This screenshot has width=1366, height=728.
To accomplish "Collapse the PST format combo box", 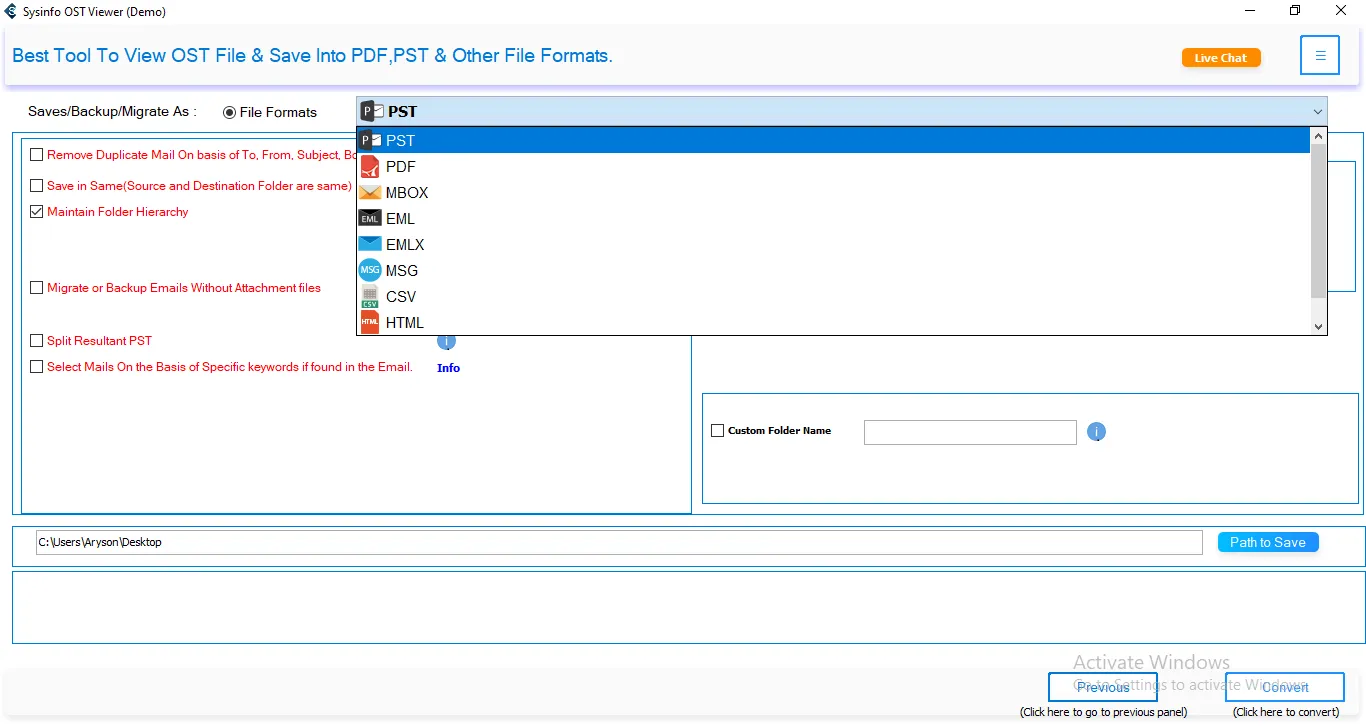I will coord(1317,112).
